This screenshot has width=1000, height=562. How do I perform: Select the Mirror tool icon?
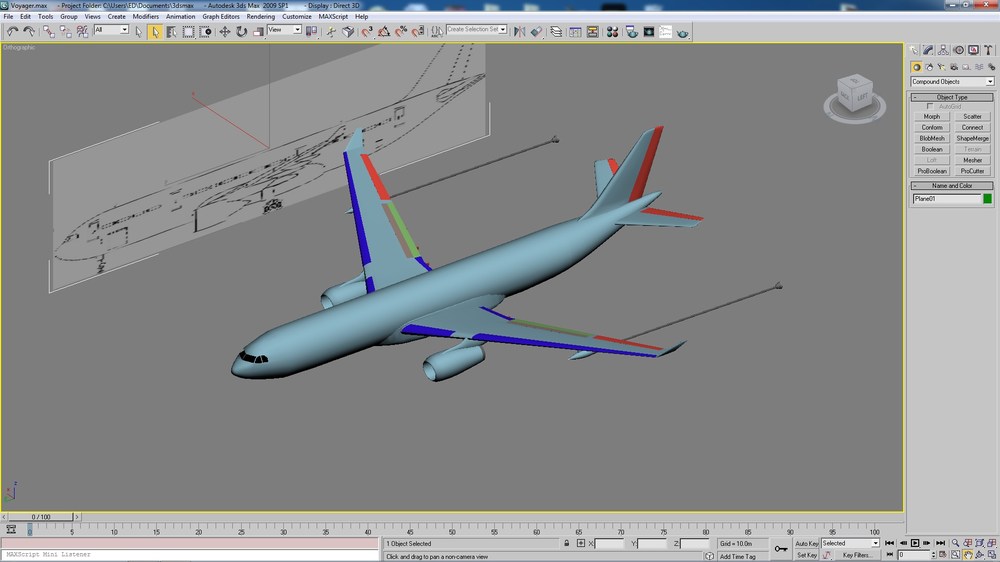coord(519,31)
